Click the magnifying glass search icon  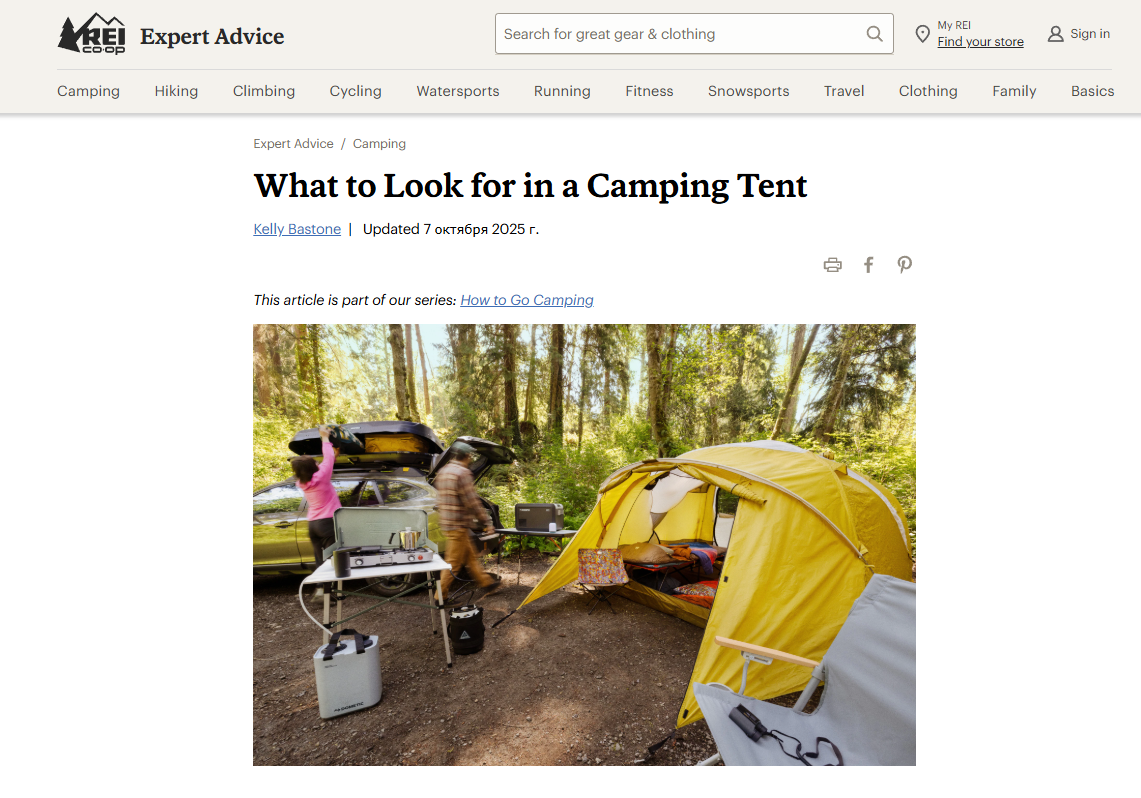click(x=874, y=33)
